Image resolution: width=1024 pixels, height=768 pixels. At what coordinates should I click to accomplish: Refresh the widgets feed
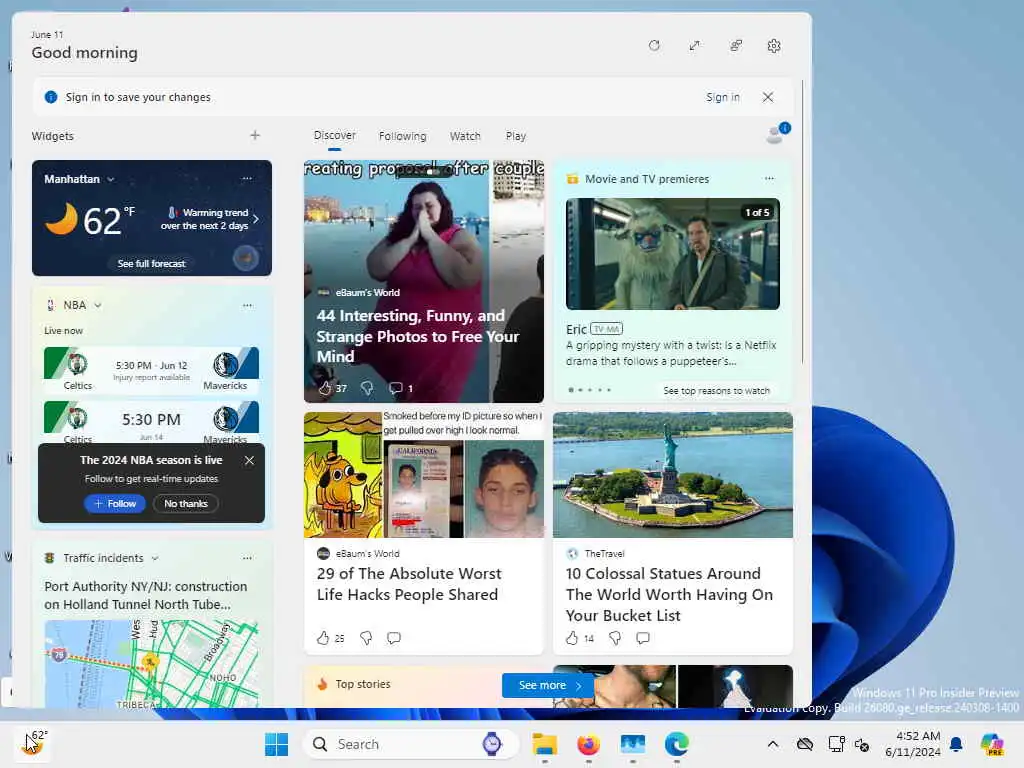(x=654, y=46)
